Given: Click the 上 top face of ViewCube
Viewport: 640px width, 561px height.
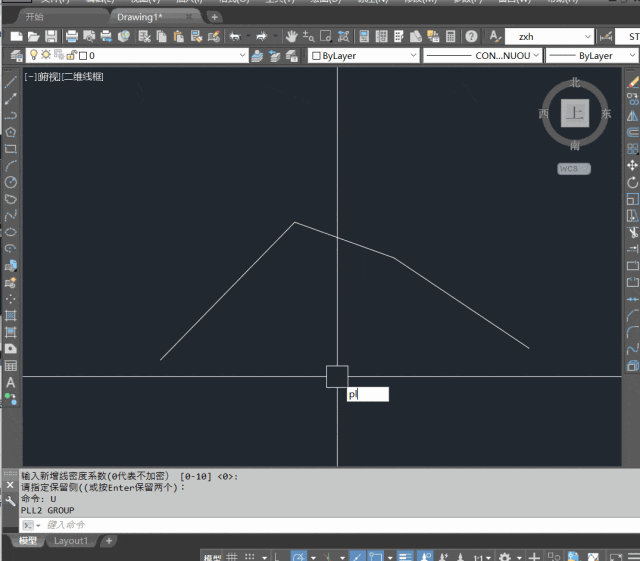Looking at the screenshot, I should pyautogui.click(x=575, y=113).
